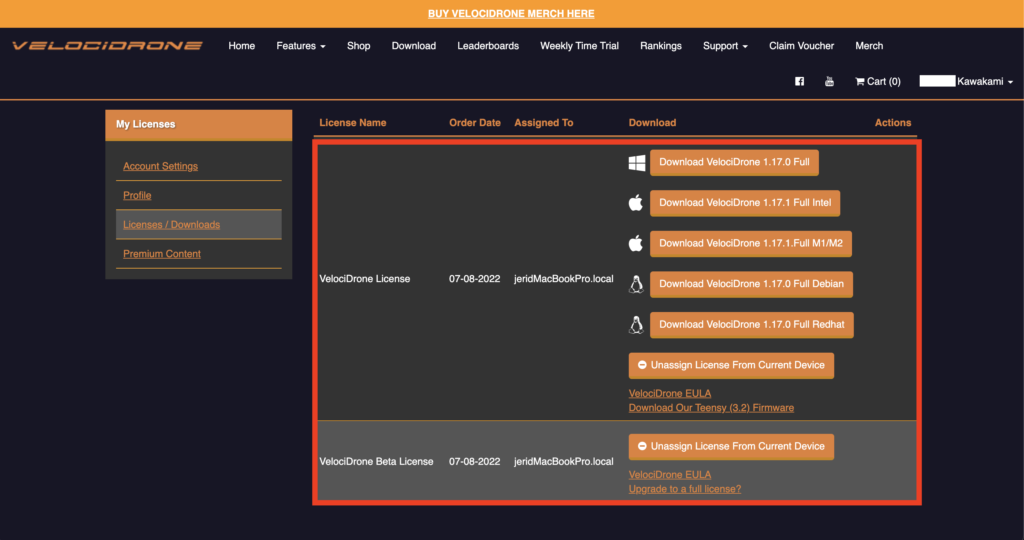The image size is (1024, 540).
Task: Open Claim Voucher page
Action: [x=801, y=46]
